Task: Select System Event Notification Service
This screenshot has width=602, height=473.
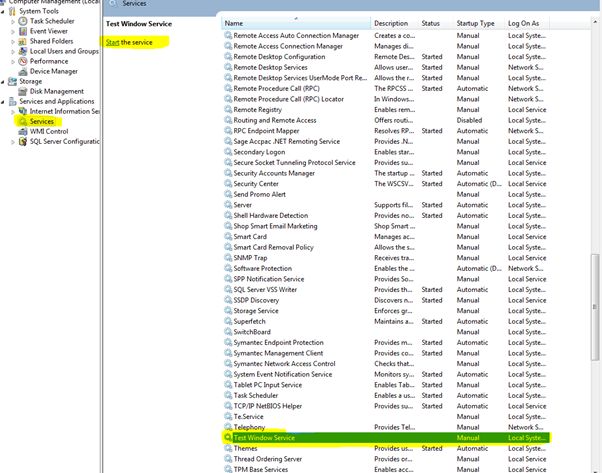Action: [283, 374]
